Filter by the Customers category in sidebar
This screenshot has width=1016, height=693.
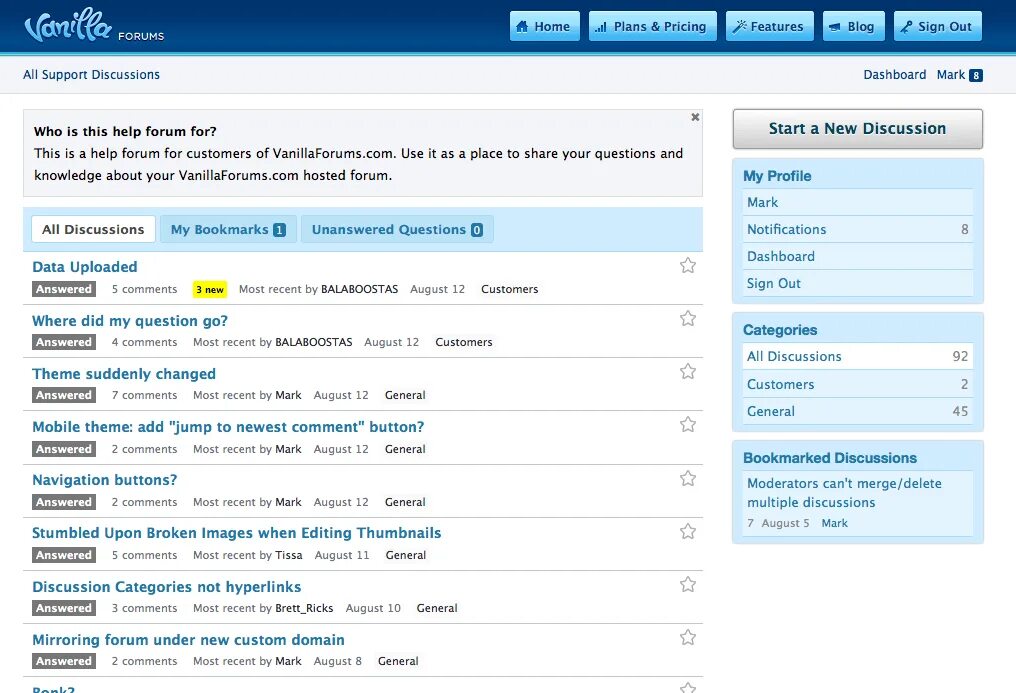pos(857,384)
